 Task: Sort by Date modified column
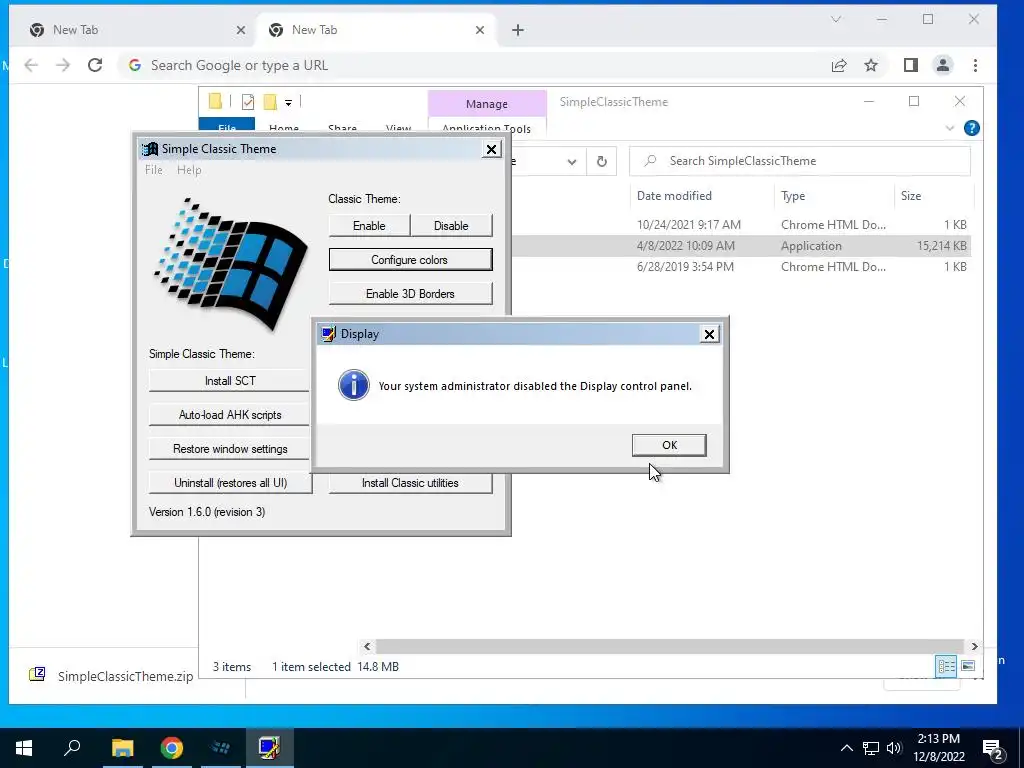pos(674,196)
